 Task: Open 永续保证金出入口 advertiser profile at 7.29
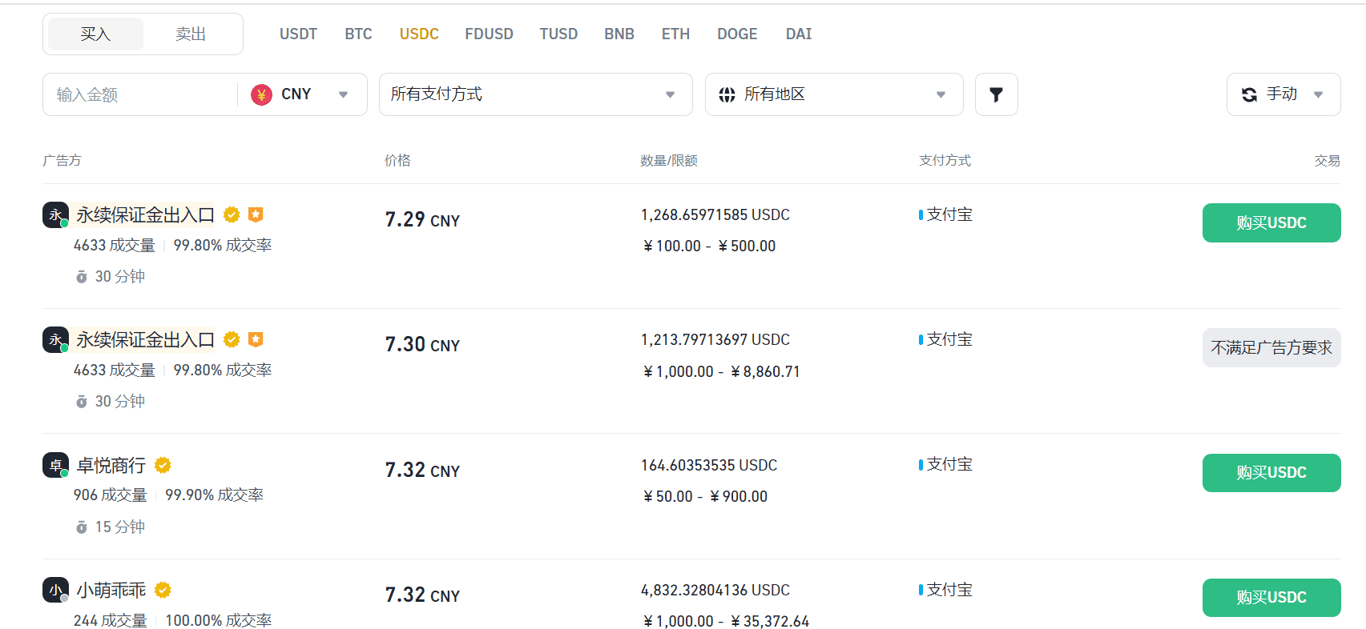(x=146, y=214)
